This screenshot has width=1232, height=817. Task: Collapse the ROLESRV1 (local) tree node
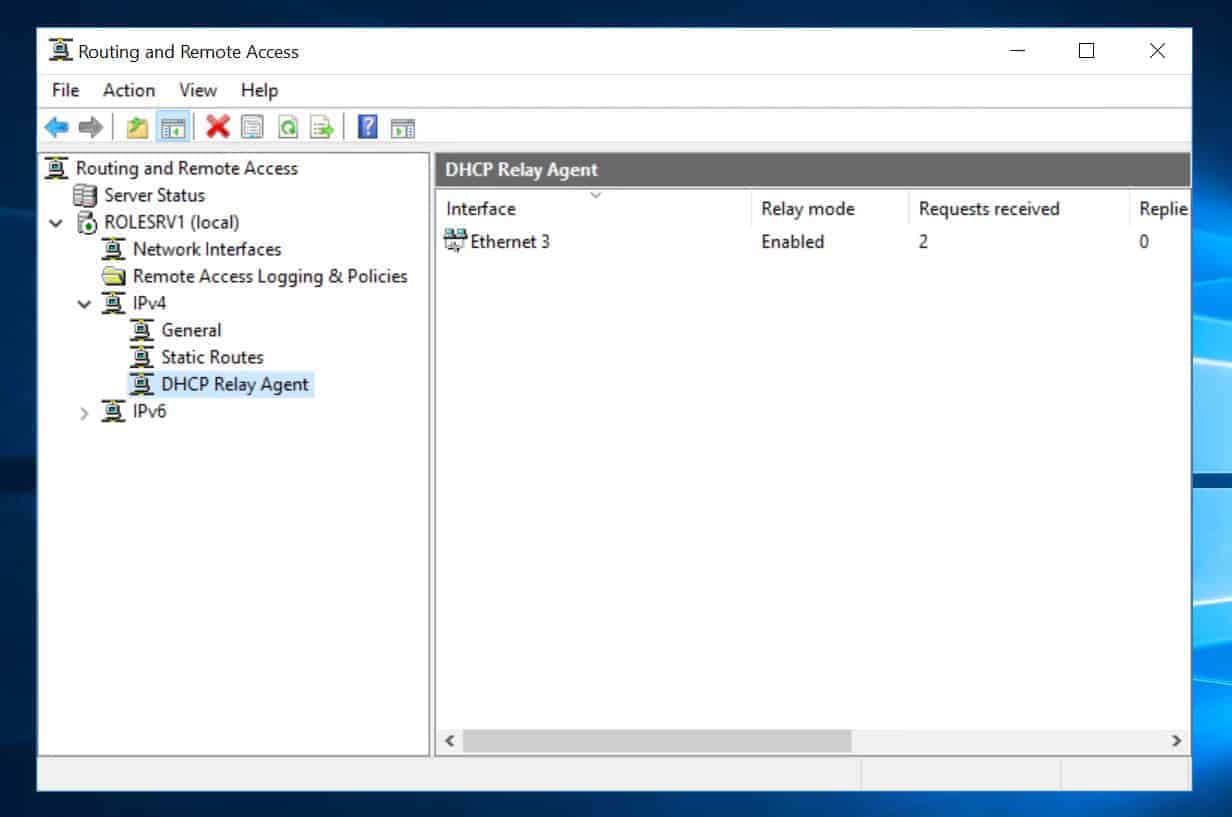coord(56,223)
